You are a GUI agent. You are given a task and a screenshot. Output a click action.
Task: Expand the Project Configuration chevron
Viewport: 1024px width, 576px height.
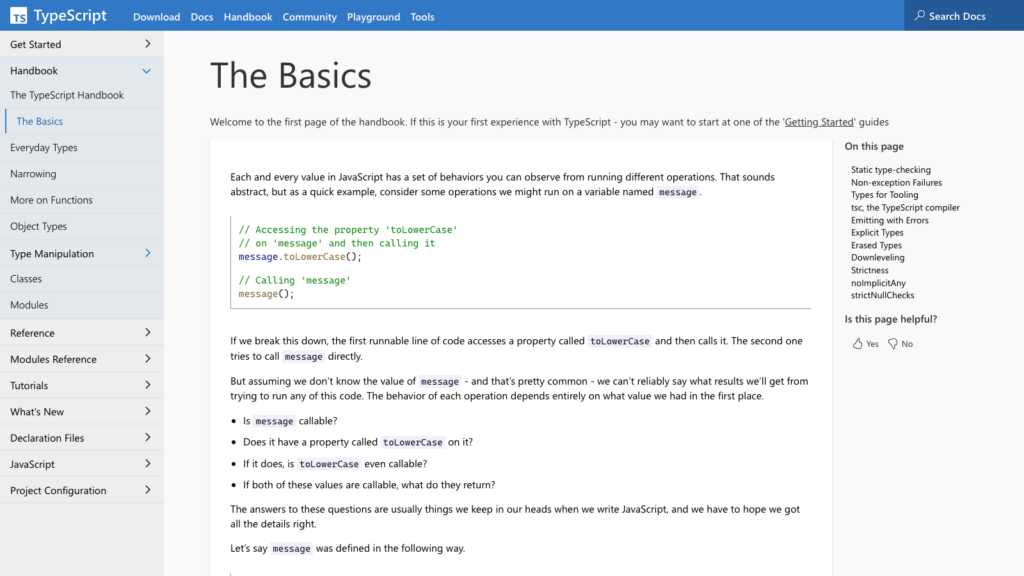pyautogui.click(x=148, y=490)
